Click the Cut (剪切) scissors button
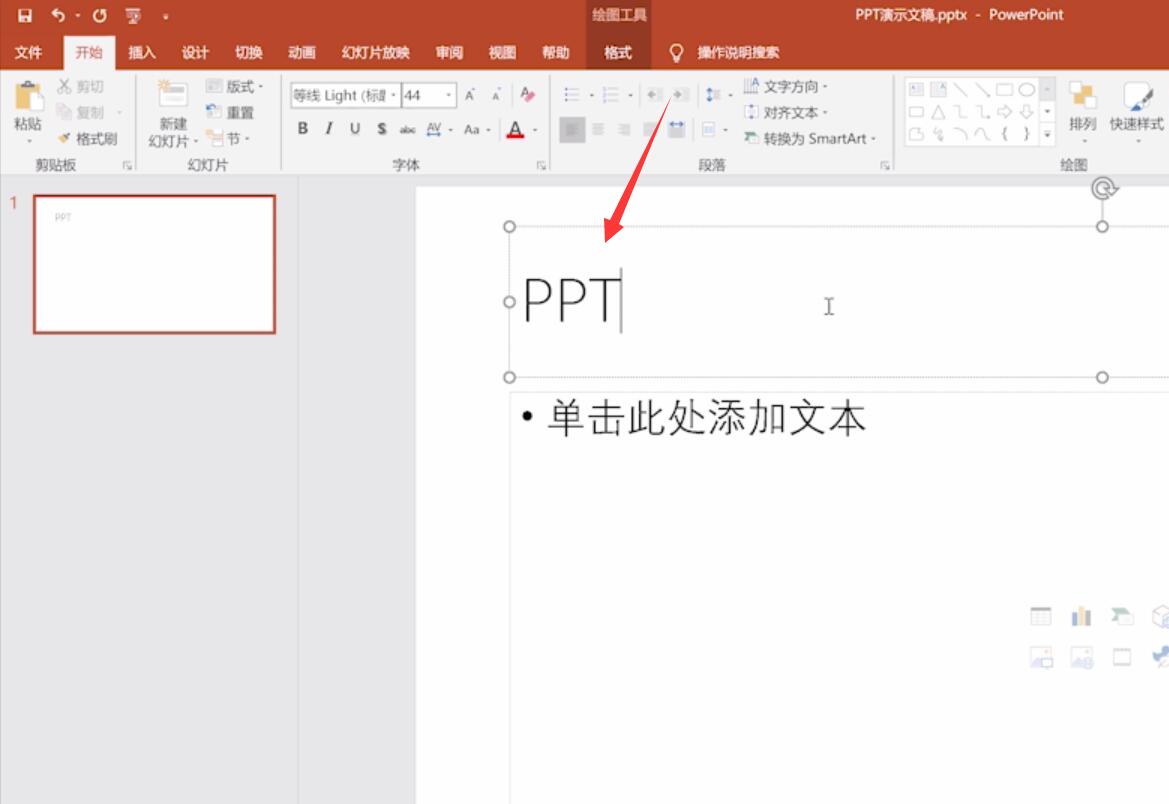 [81, 87]
